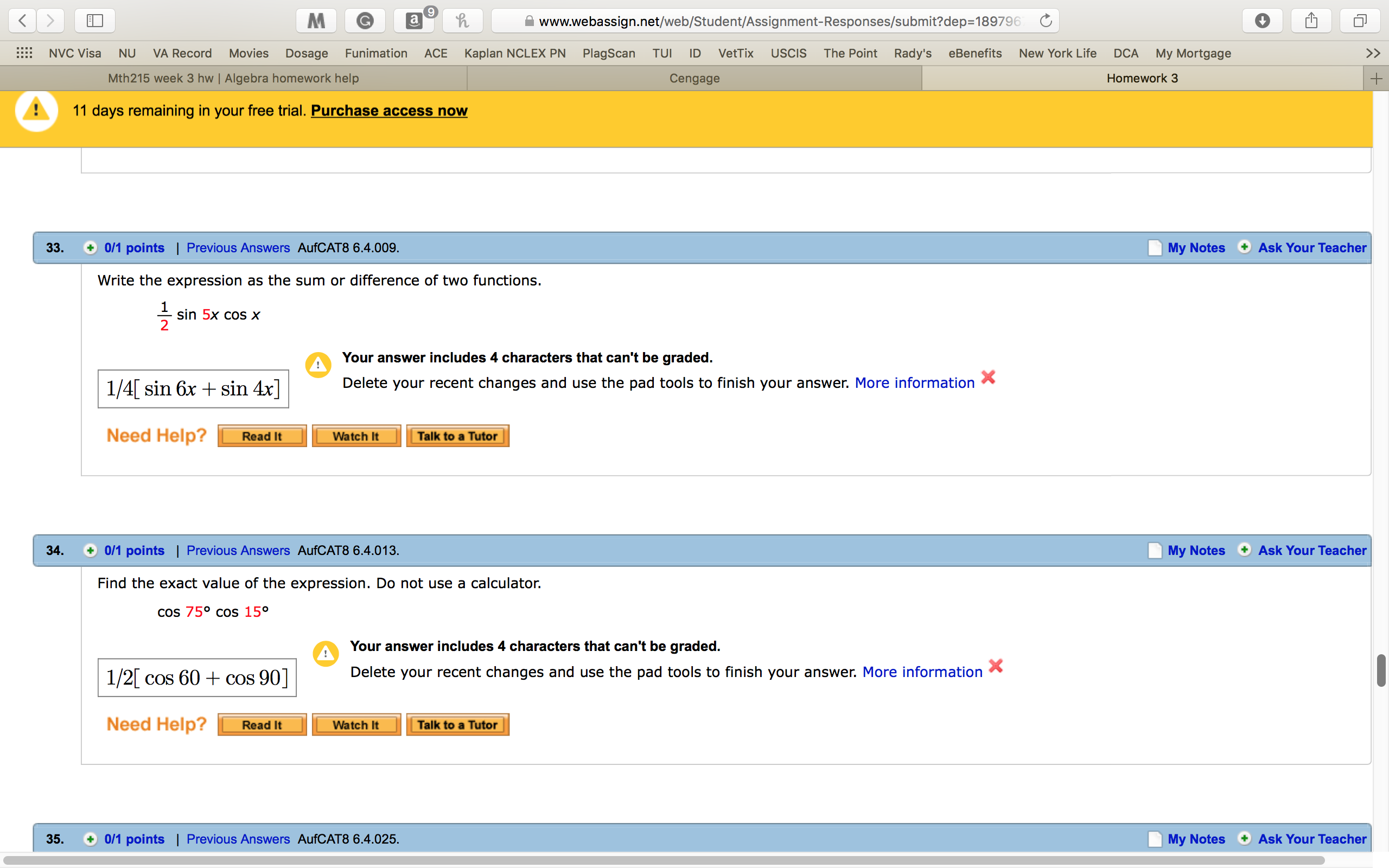1389x868 pixels.
Task: Click Ask Your Teacher plus icon, question 34
Action: [1244, 550]
